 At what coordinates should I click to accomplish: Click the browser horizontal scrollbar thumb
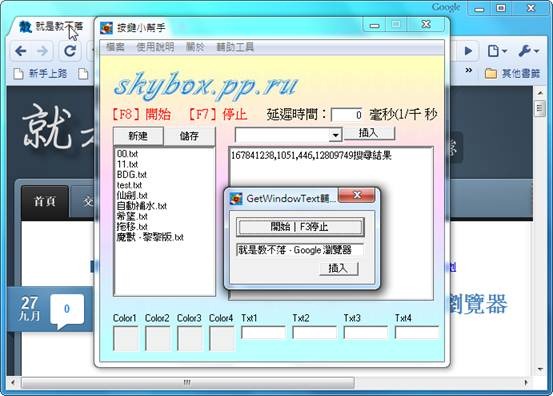188,382
